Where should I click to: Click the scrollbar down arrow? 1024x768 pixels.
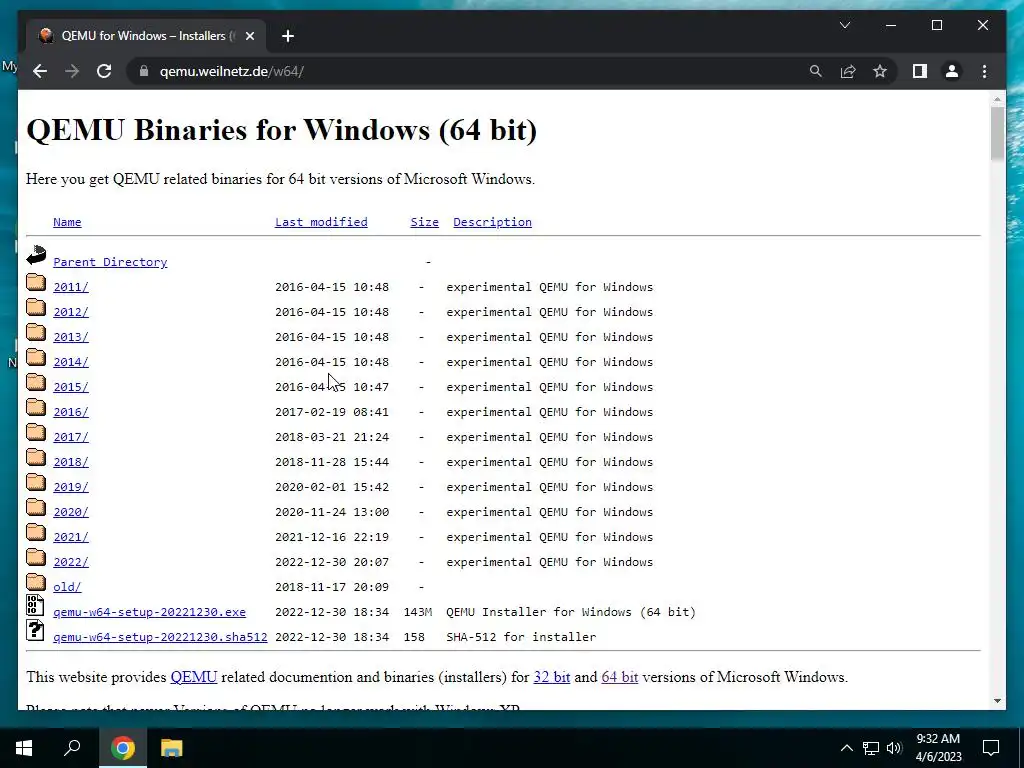point(997,701)
